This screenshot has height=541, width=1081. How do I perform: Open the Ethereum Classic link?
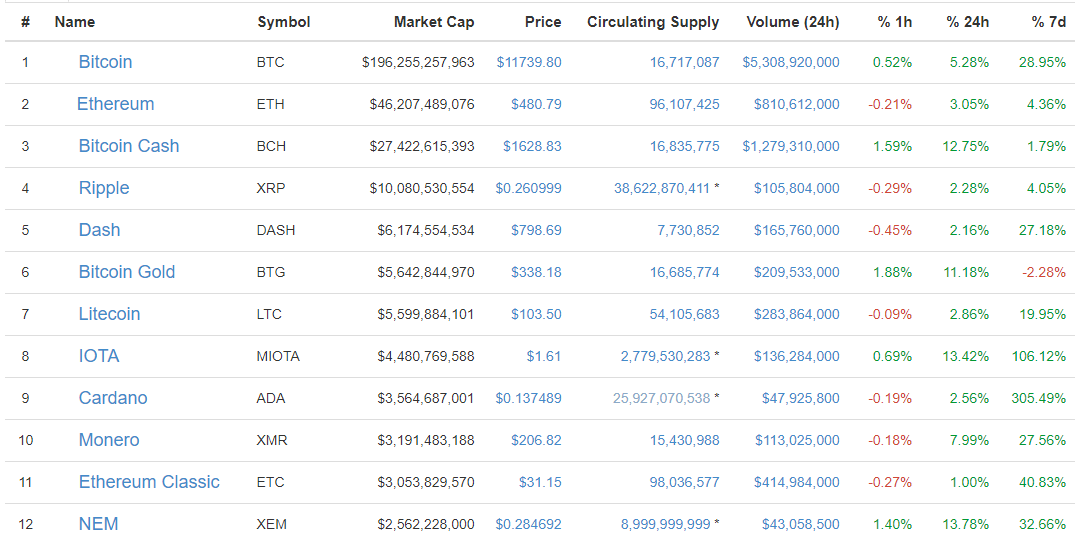tap(149, 482)
